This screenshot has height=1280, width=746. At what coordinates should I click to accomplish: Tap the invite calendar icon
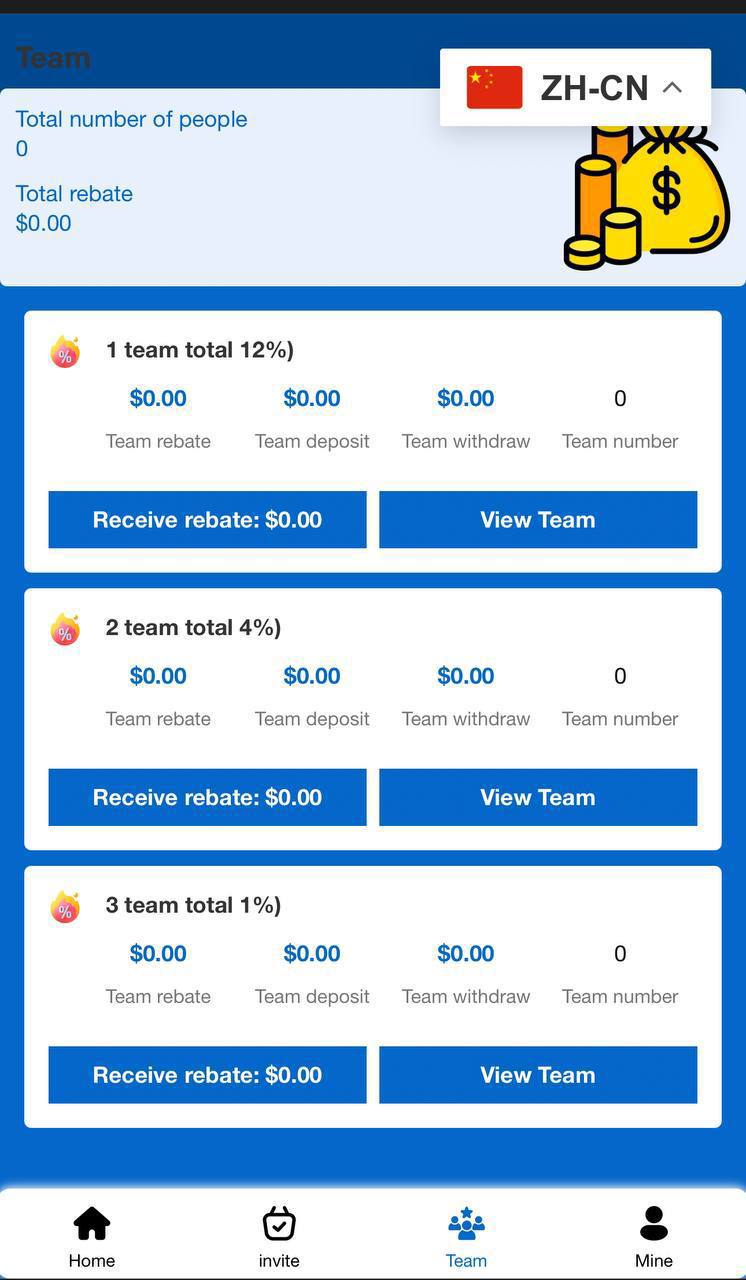[279, 1223]
